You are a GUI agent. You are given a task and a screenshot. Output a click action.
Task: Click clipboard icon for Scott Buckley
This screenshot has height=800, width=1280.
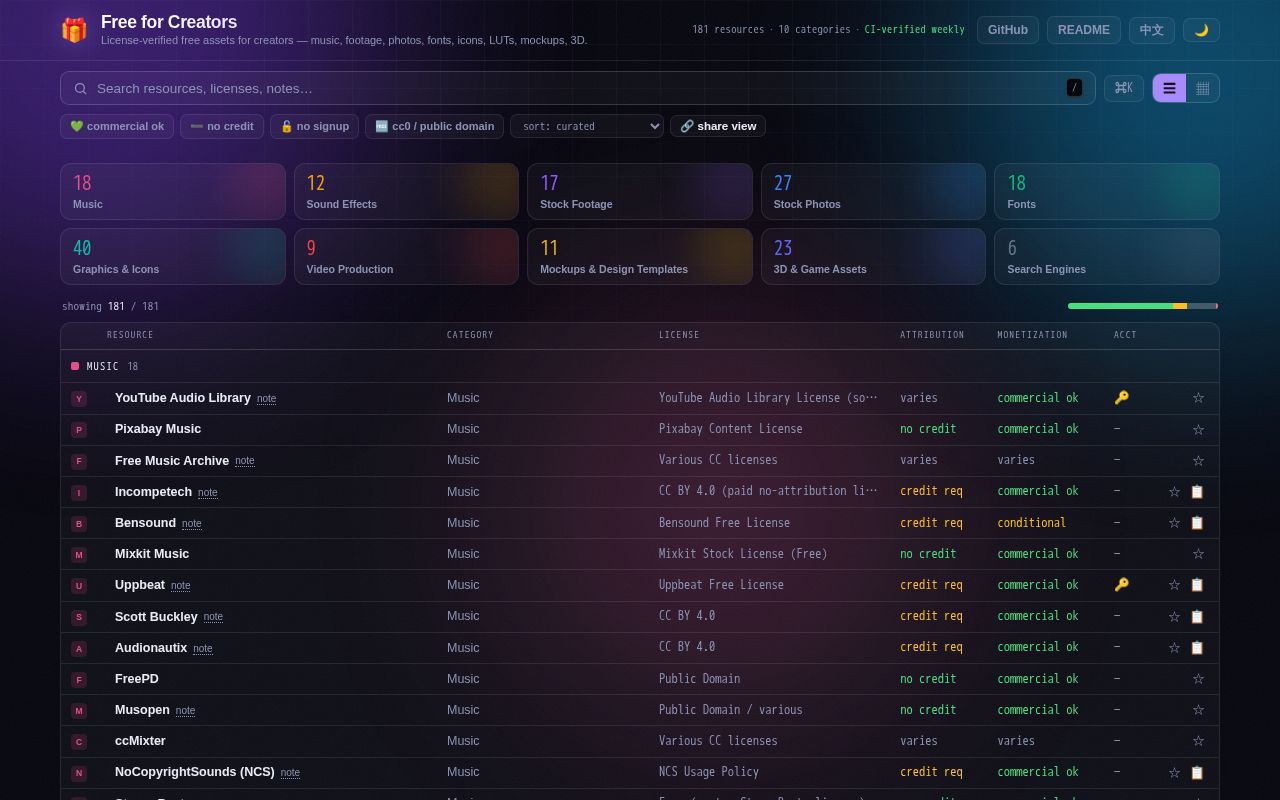coord(1197,617)
